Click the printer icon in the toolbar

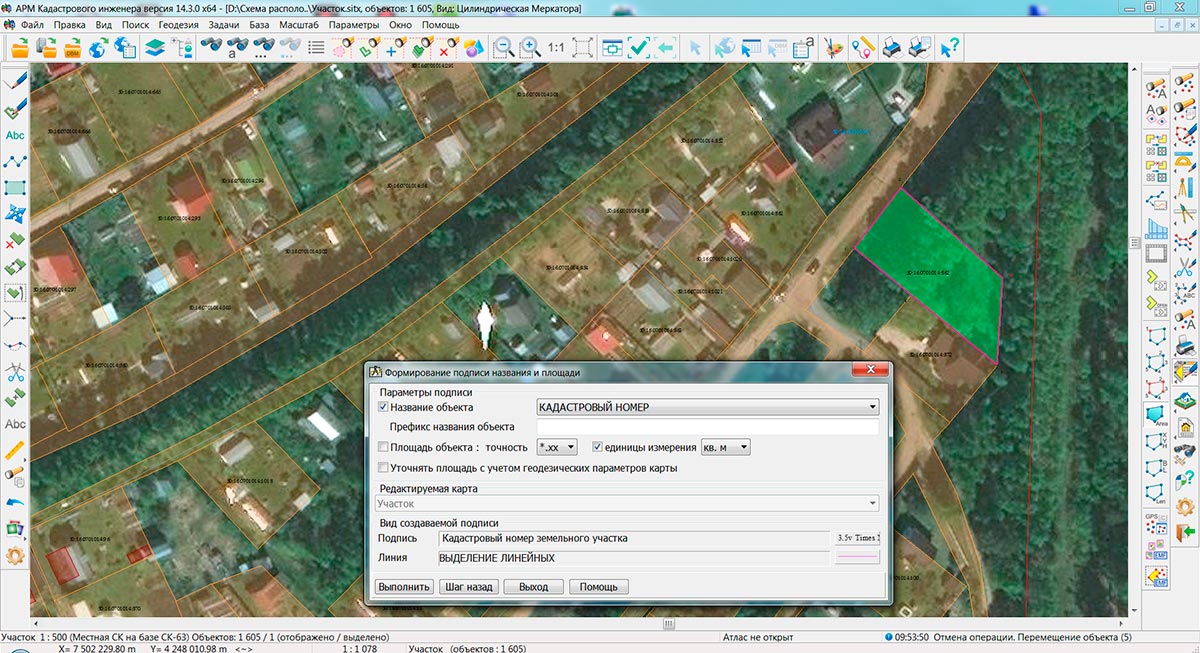pyautogui.click(x=893, y=47)
